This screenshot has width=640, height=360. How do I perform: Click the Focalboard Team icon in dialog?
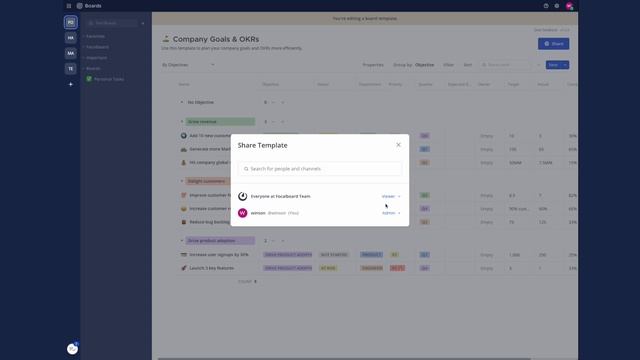tap(242, 196)
